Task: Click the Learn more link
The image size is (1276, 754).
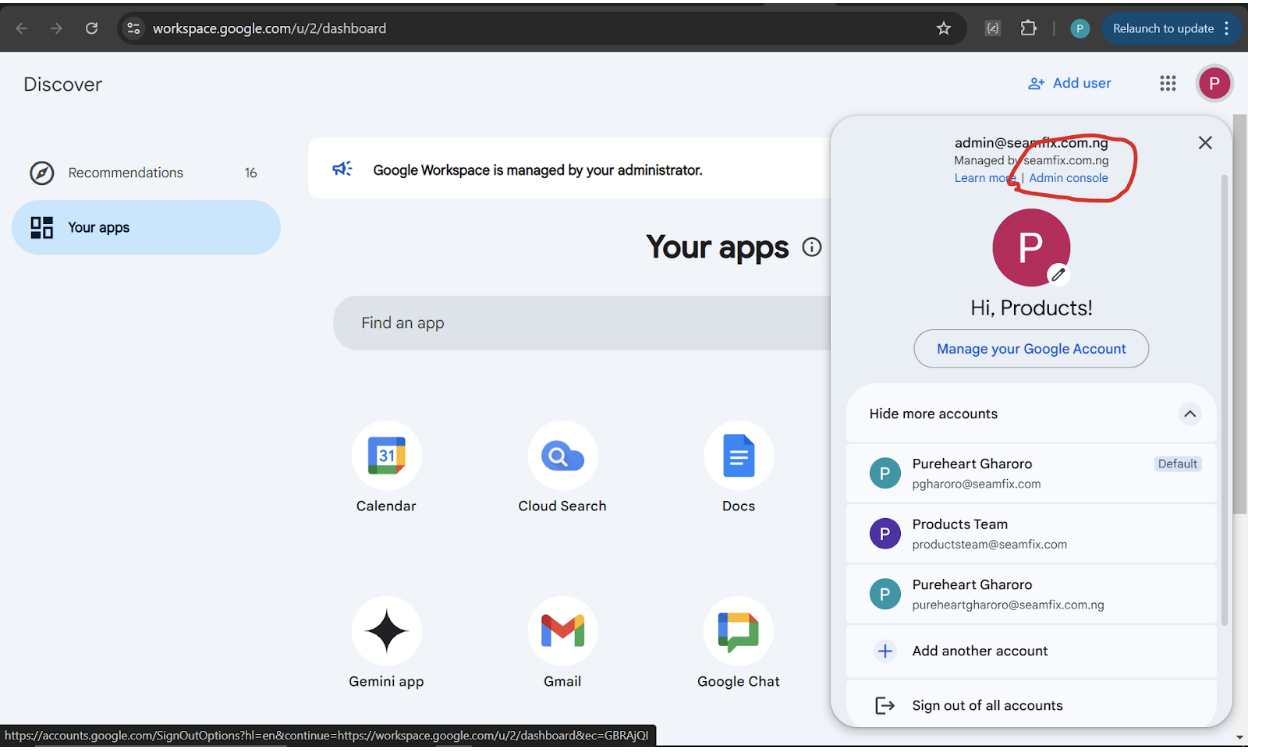Action: coord(985,178)
